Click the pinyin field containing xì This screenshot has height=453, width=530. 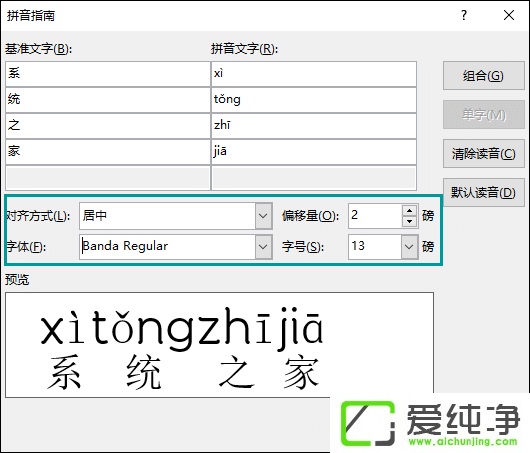pyautogui.click(x=314, y=74)
